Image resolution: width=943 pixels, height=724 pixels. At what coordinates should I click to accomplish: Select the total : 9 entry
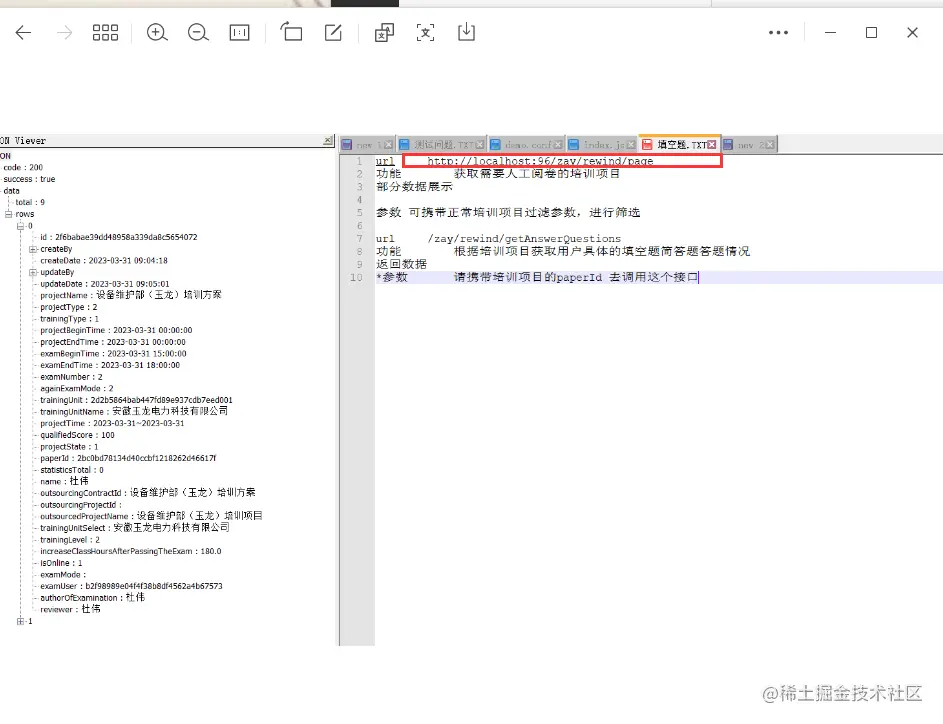click(x=30, y=203)
